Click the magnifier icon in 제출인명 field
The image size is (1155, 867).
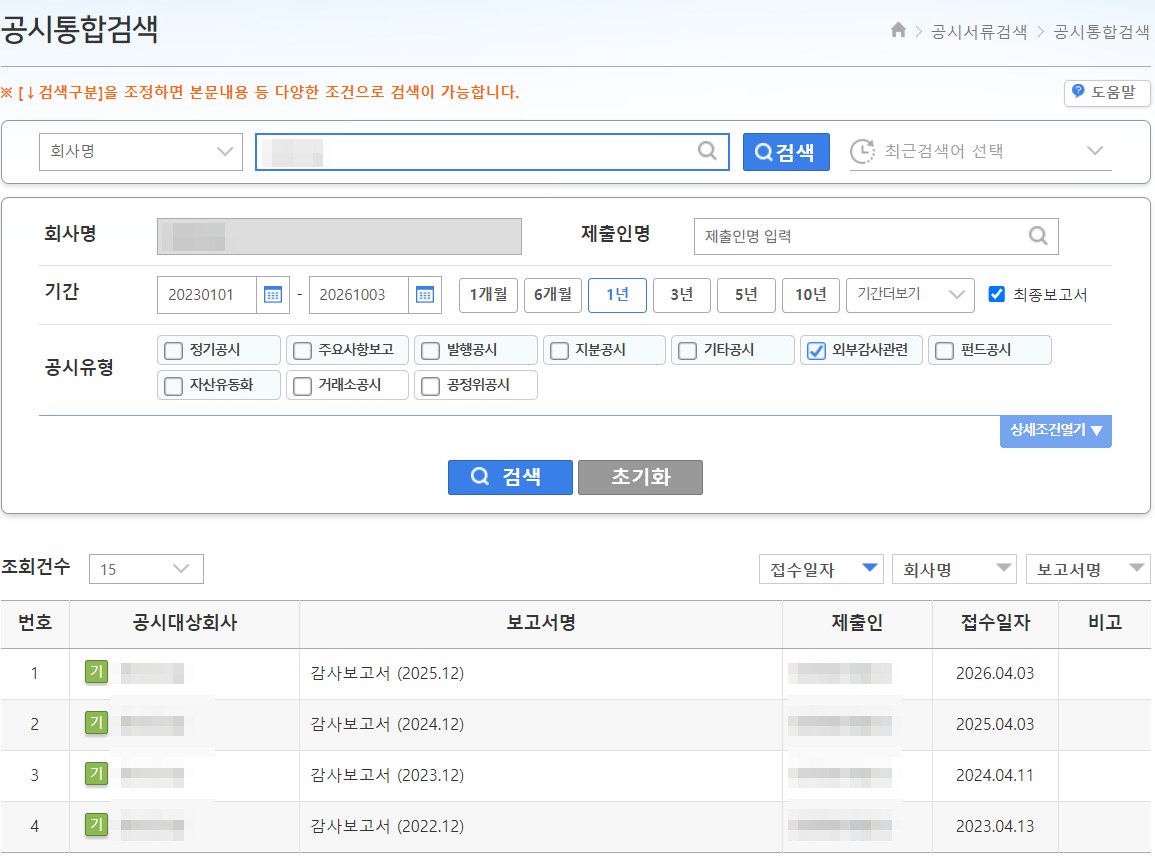tap(1038, 236)
